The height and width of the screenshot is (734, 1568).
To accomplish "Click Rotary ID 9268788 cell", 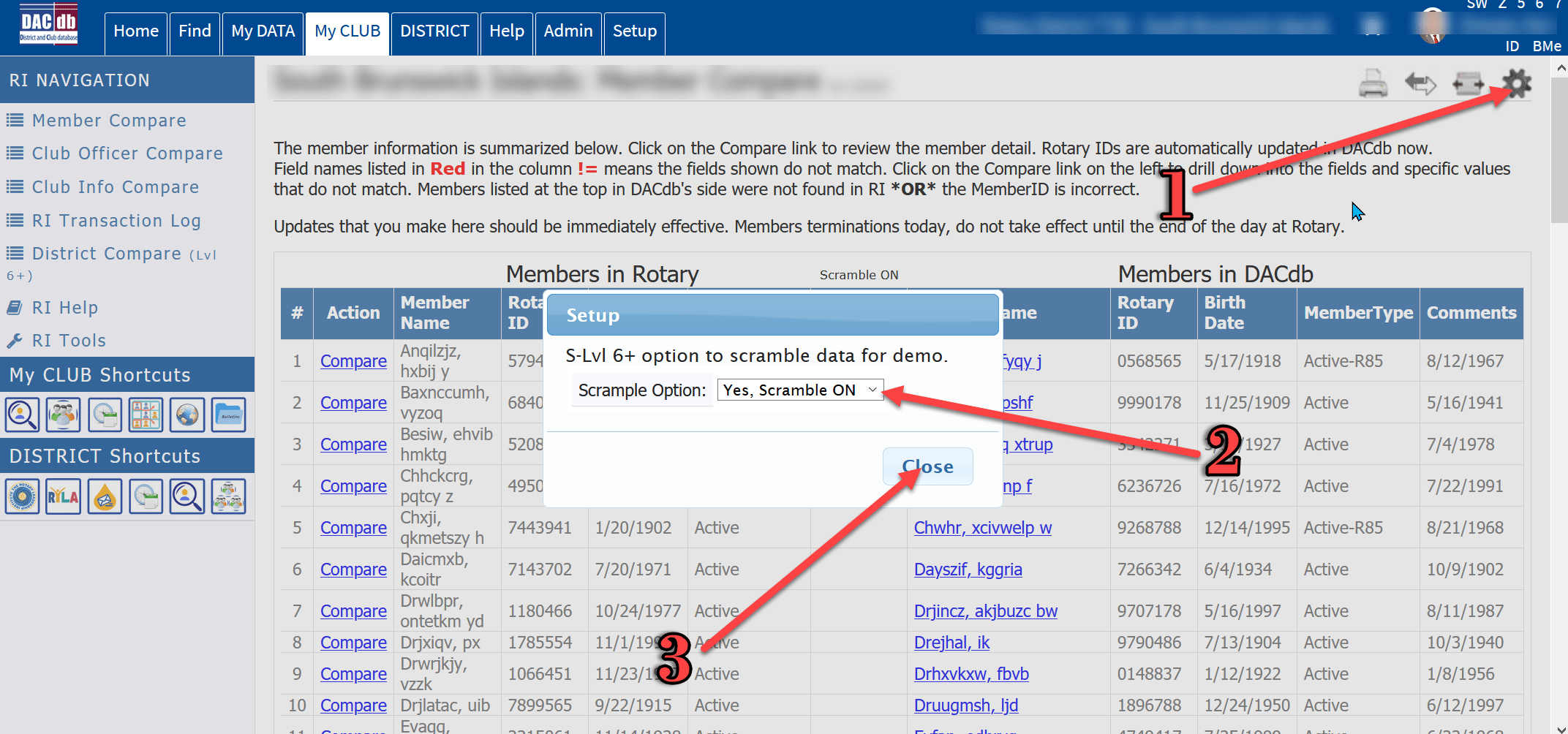I will 1153,528.
